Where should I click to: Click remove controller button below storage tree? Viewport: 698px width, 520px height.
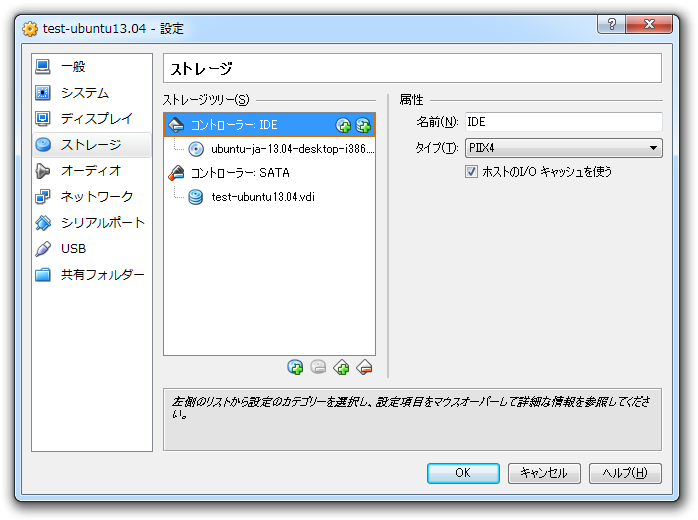pyautogui.click(x=365, y=367)
